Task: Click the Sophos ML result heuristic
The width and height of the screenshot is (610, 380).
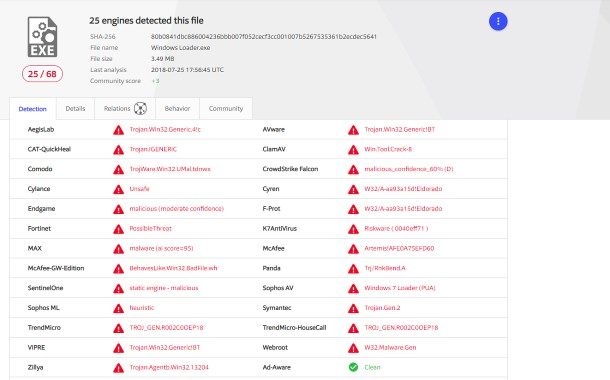Action: pos(142,308)
